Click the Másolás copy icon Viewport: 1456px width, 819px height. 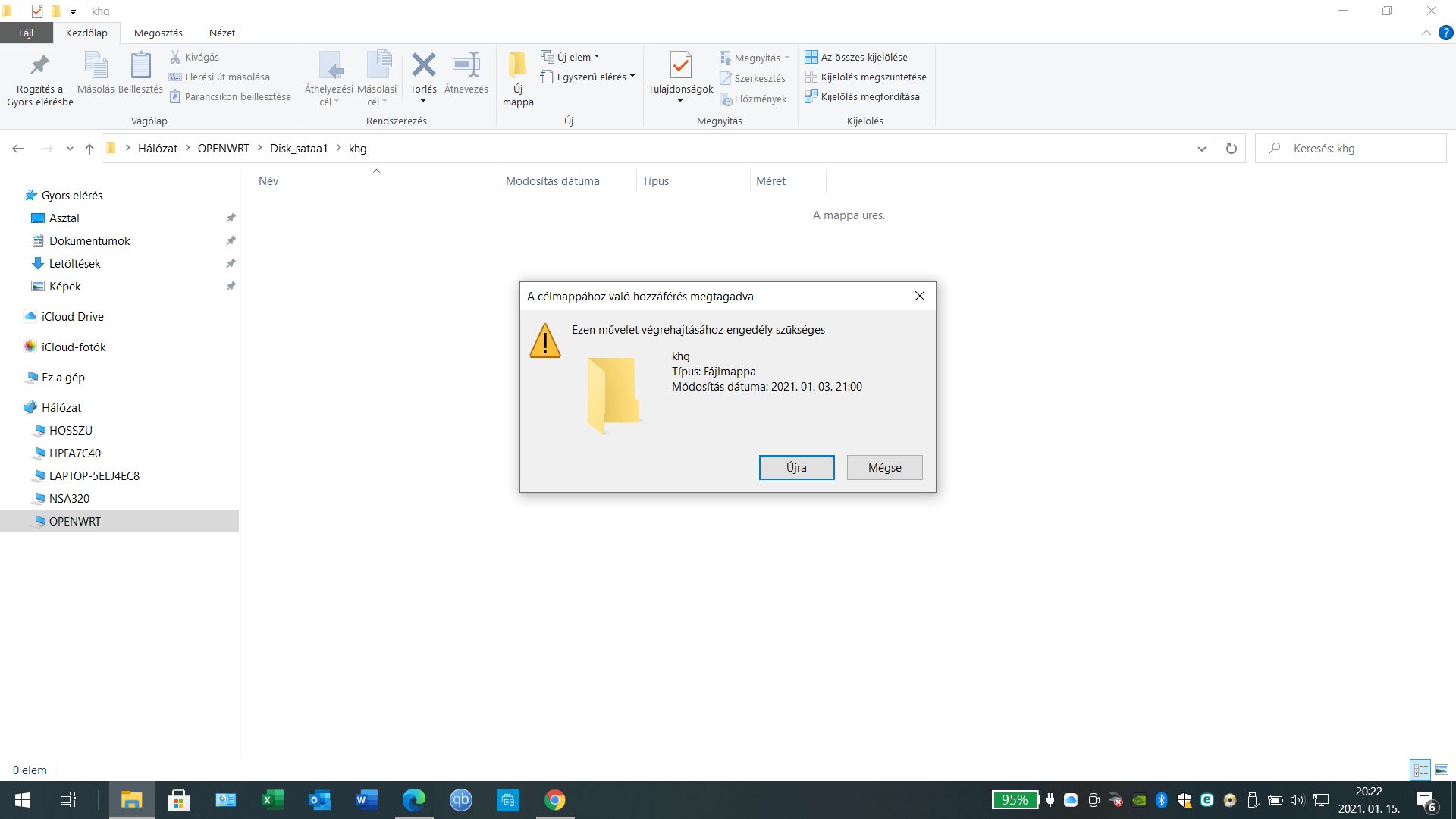(x=96, y=65)
